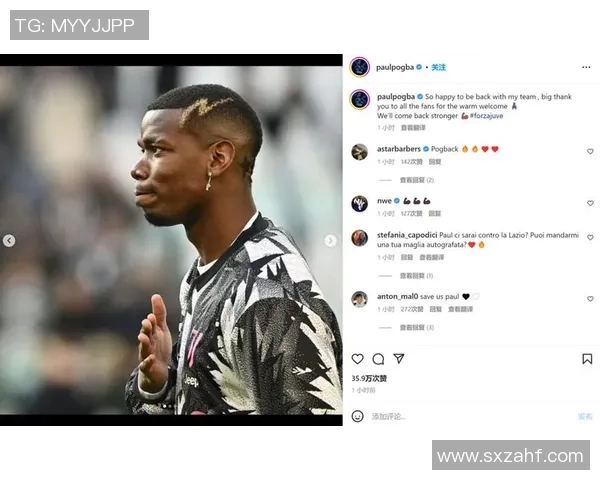
Task: Expand replies under anton_mal0 comment
Action: coord(416,327)
